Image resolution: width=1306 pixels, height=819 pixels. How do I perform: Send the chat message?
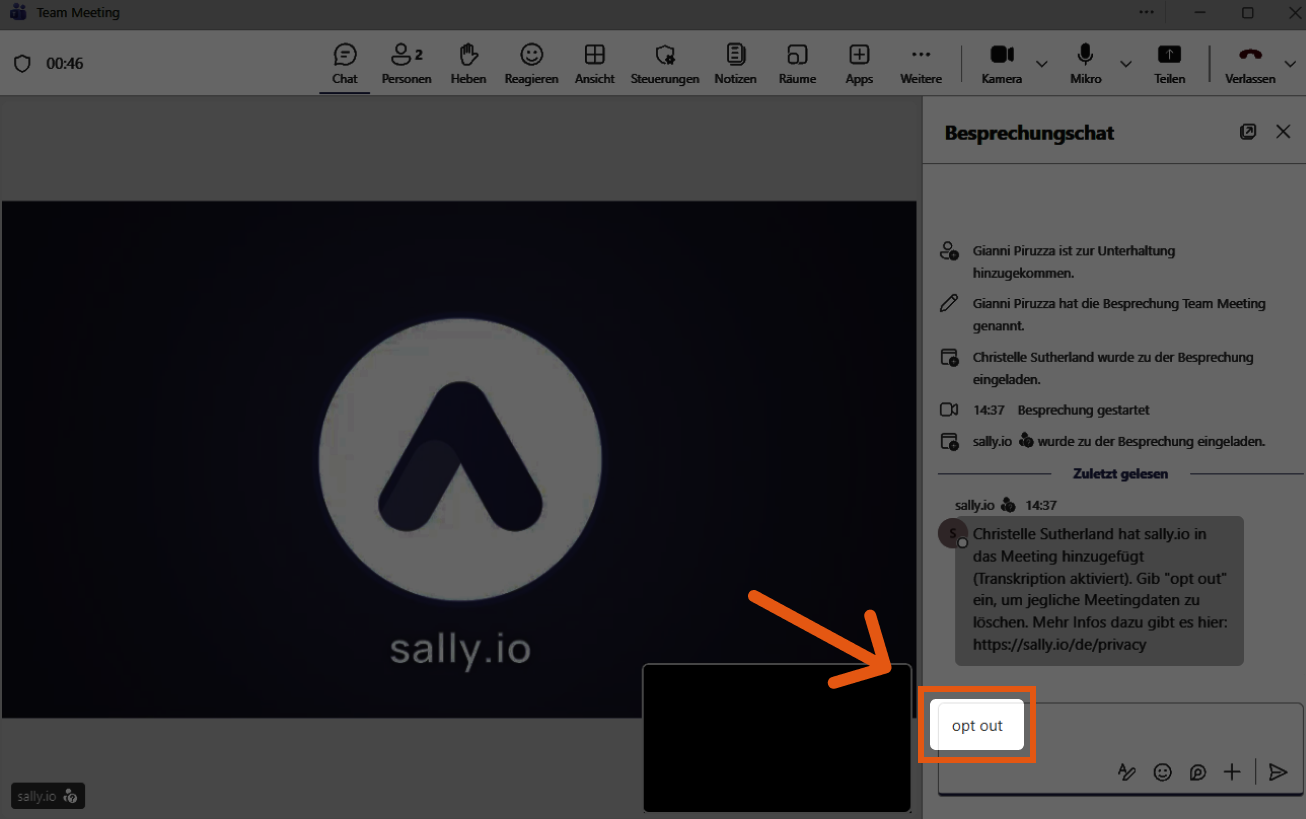(1277, 772)
